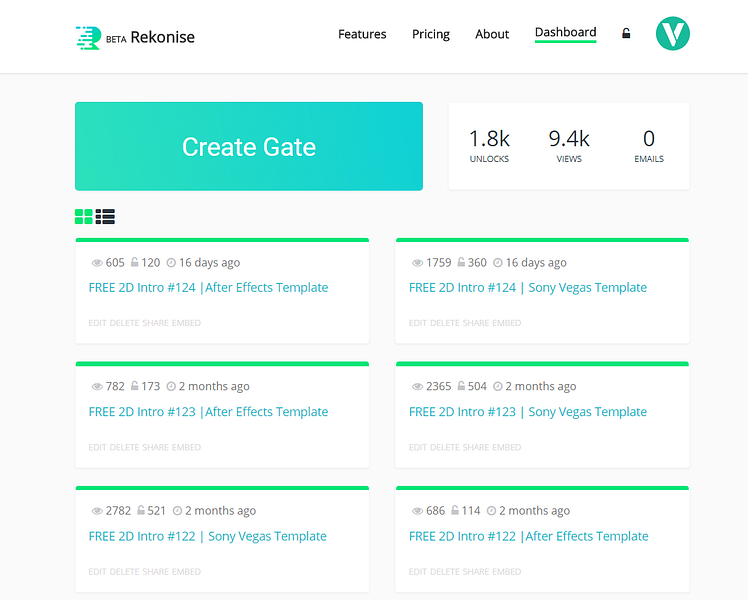This screenshot has height=600, width=748.
Task: Open FREE 2D Intro #122 Sony Vegas Template
Action: coord(208,536)
